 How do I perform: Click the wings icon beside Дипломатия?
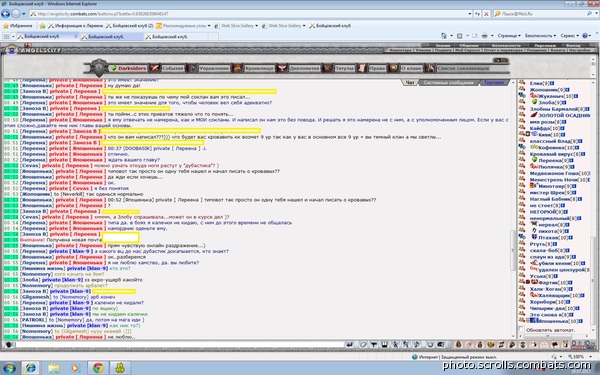pos(282,68)
